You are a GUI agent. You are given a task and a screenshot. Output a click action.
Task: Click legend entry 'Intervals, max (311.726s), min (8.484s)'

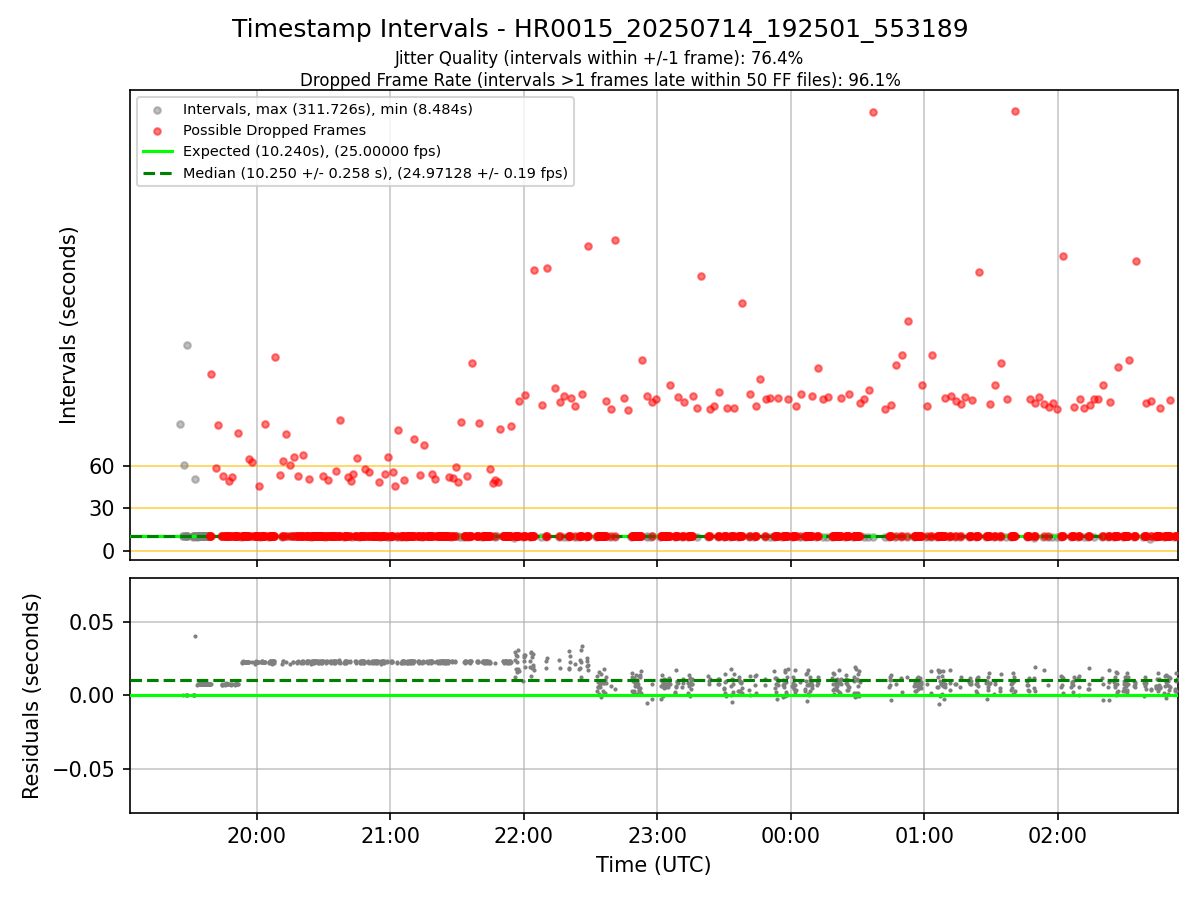[x=328, y=108]
